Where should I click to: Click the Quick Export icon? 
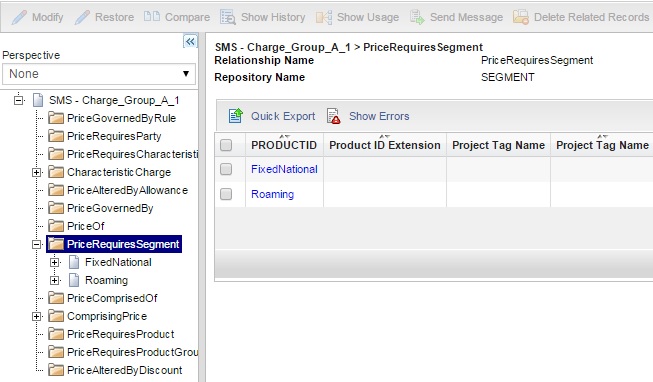pyautogui.click(x=236, y=116)
